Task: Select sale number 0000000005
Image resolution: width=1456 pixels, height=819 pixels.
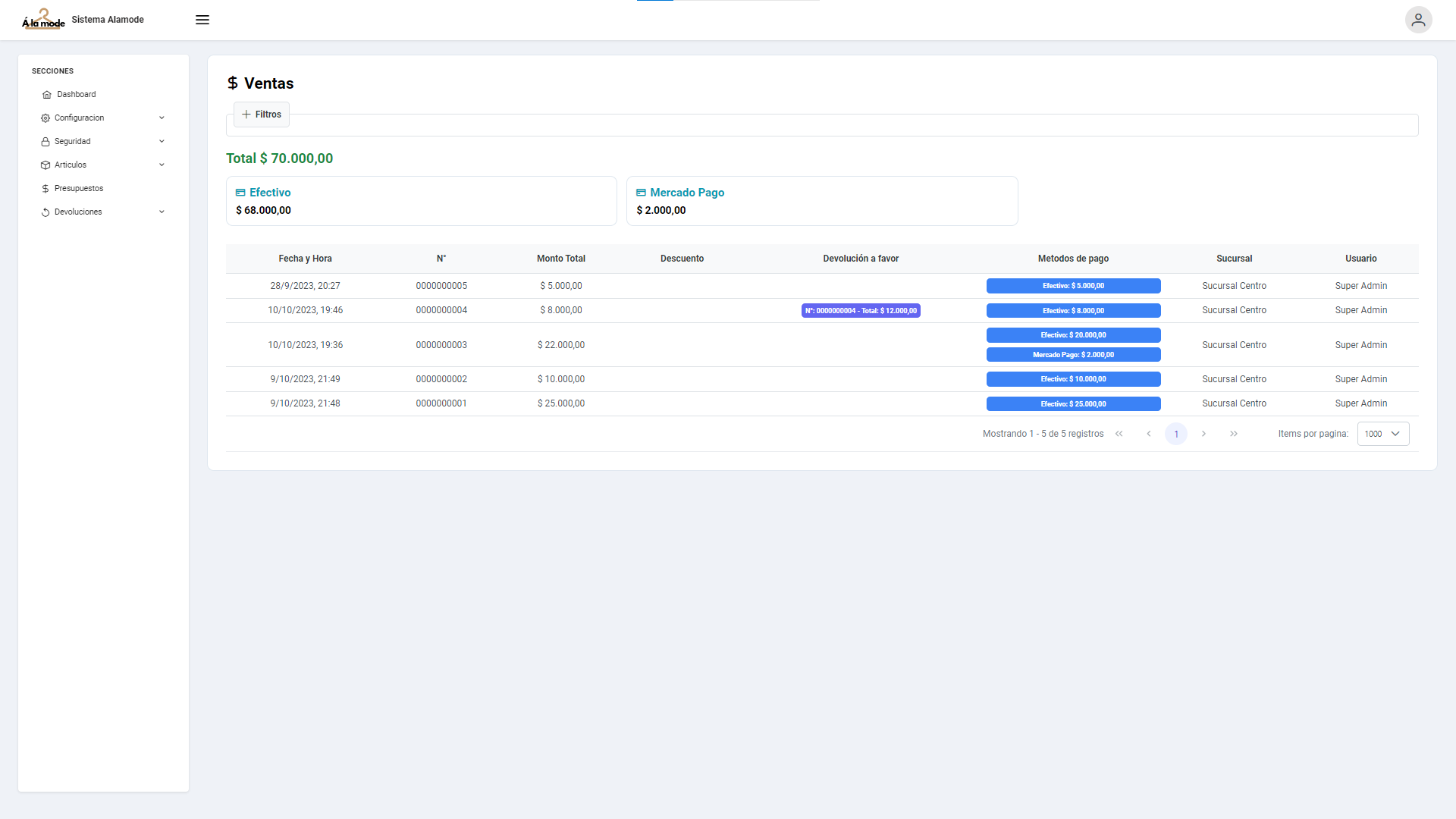Action: 441,286
